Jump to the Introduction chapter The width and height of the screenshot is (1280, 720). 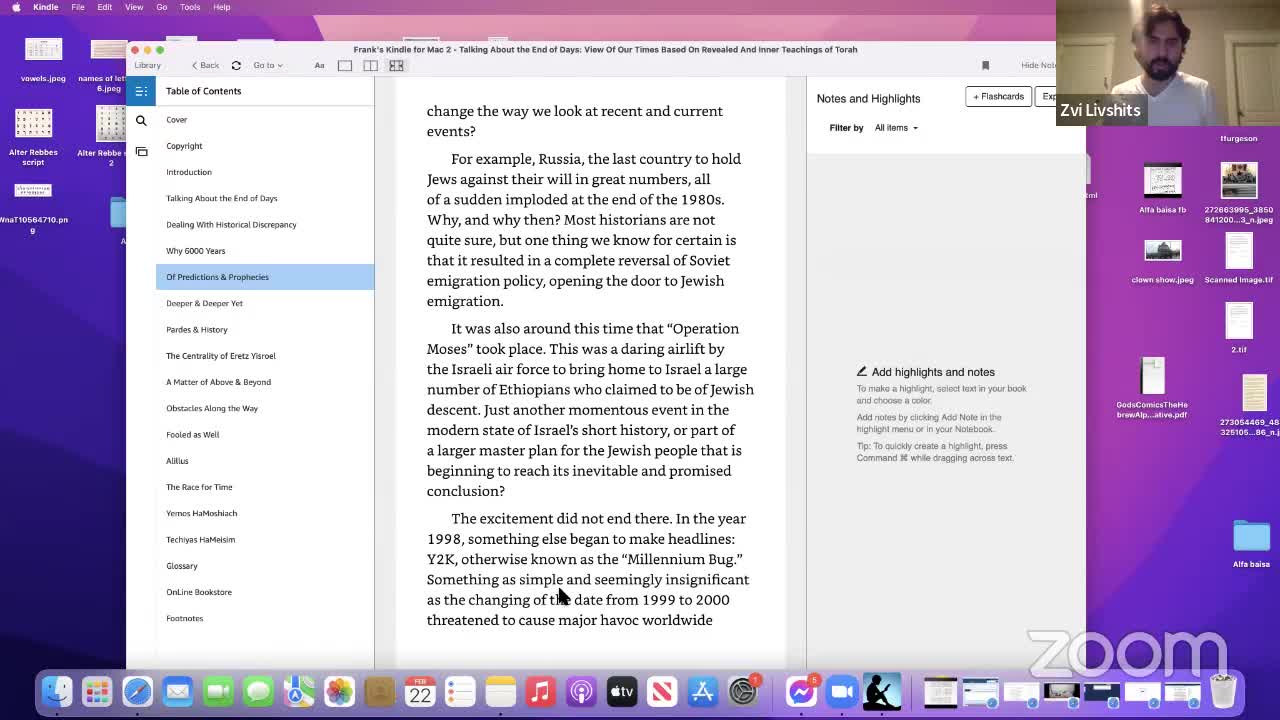(189, 172)
